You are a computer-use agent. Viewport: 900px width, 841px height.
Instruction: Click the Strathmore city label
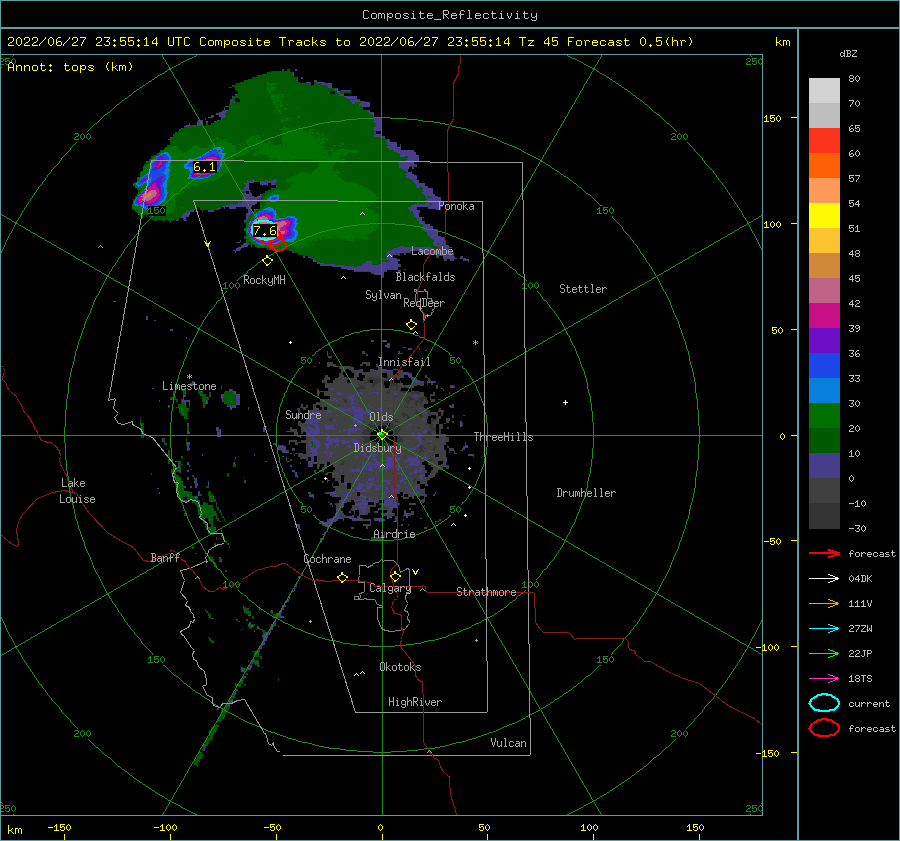(486, 592)
